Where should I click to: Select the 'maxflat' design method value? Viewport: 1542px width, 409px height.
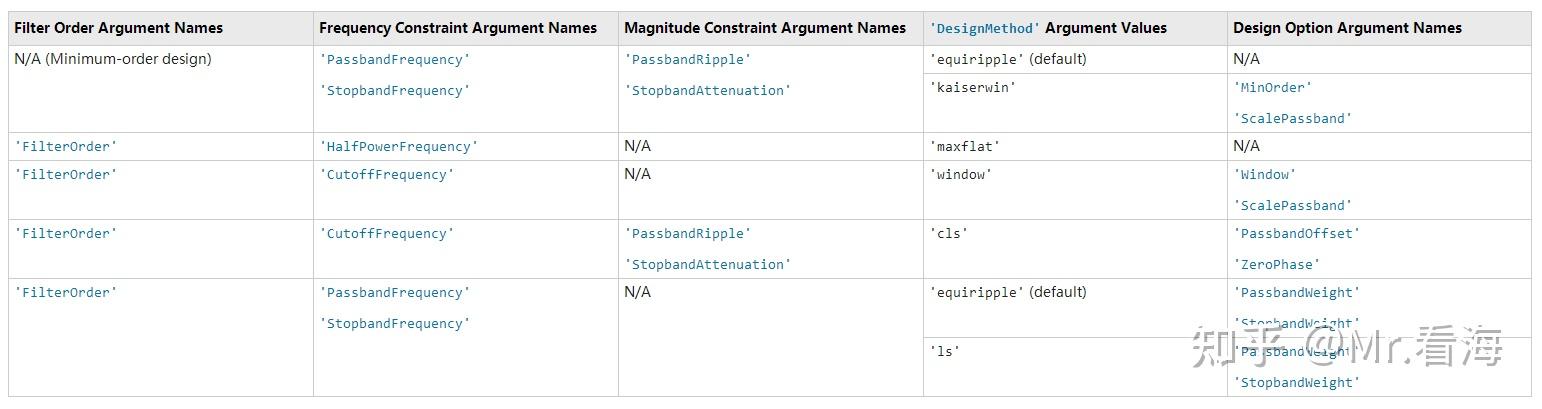[x=964, y=146]
